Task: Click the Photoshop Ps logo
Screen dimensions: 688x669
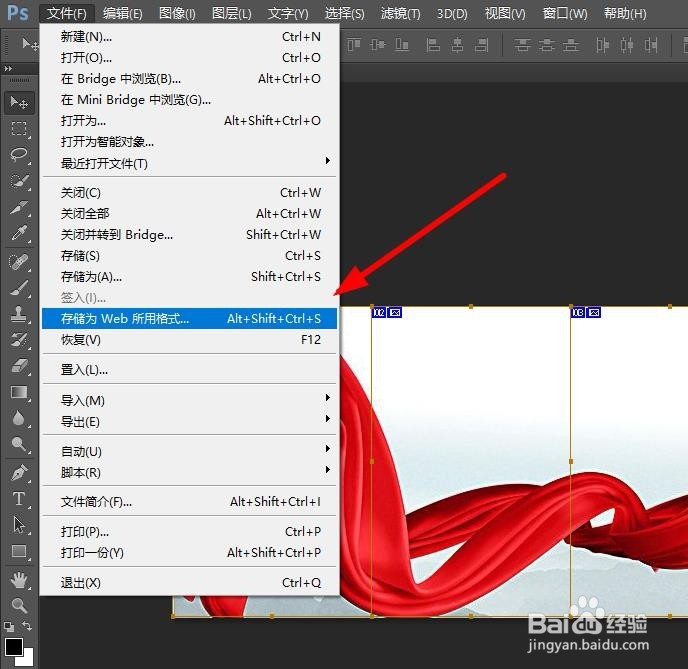Action: click(x=18, y=13)
